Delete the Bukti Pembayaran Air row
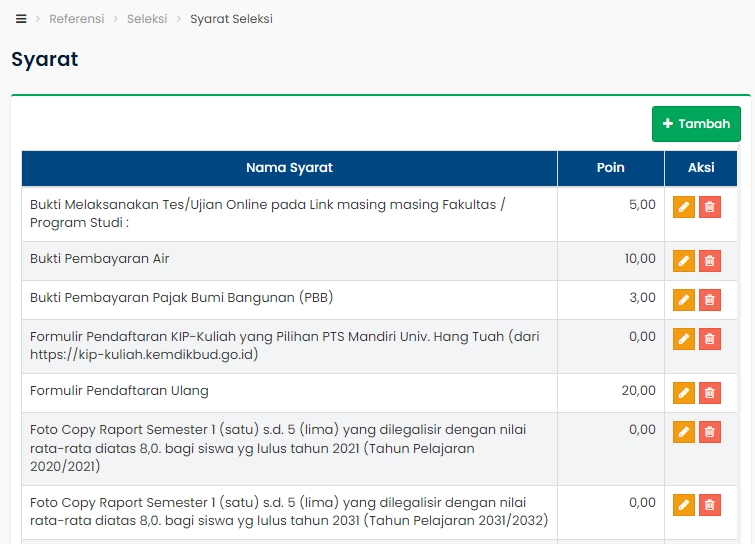 point(710,261)
